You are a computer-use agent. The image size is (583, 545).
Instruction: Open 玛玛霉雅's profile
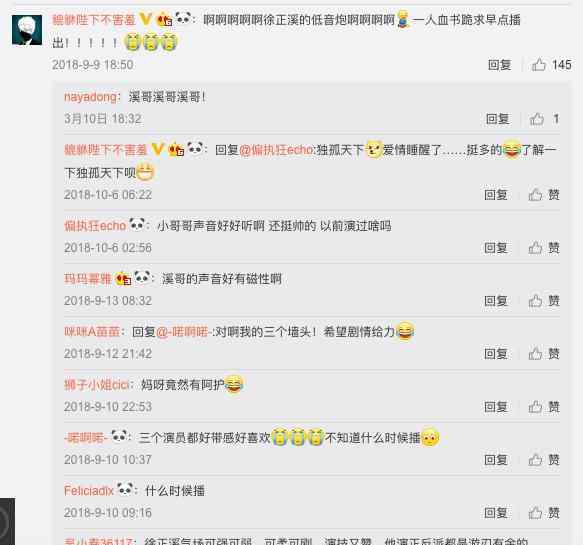point(88,279)
